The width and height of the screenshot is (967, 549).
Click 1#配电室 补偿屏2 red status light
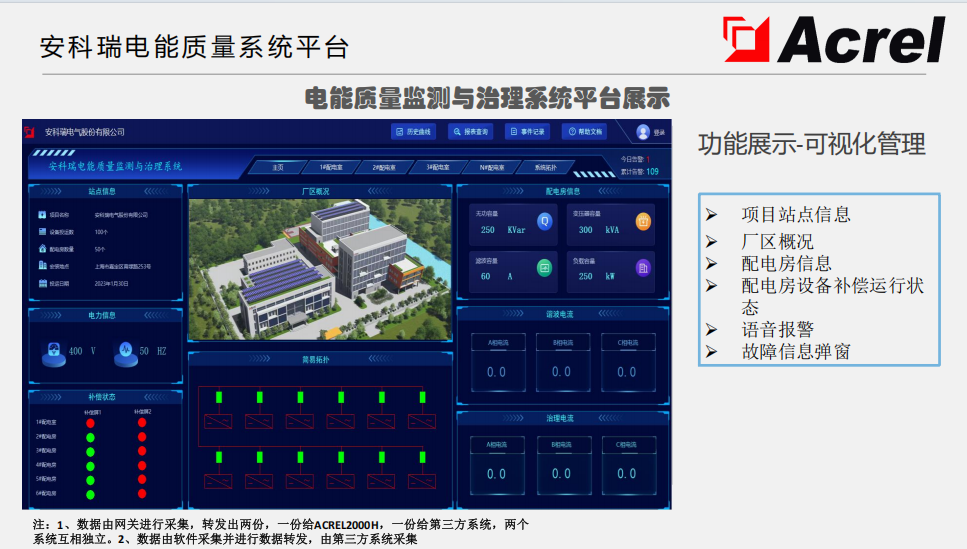pos(142,423)
